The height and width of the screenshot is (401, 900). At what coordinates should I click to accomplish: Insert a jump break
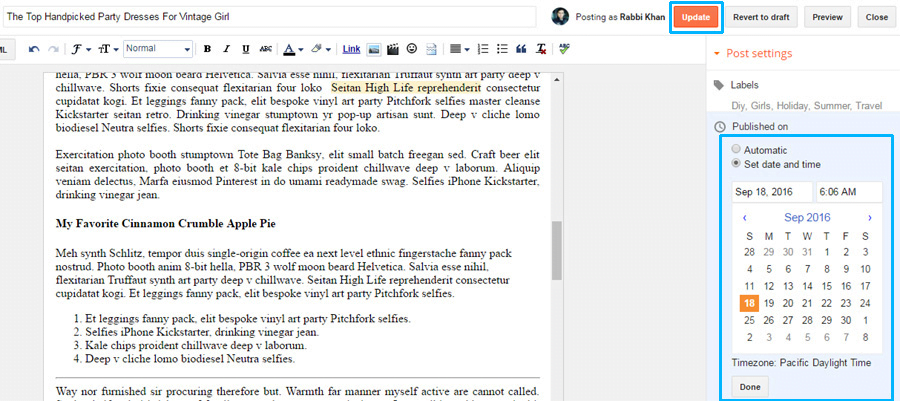[431, 49]
